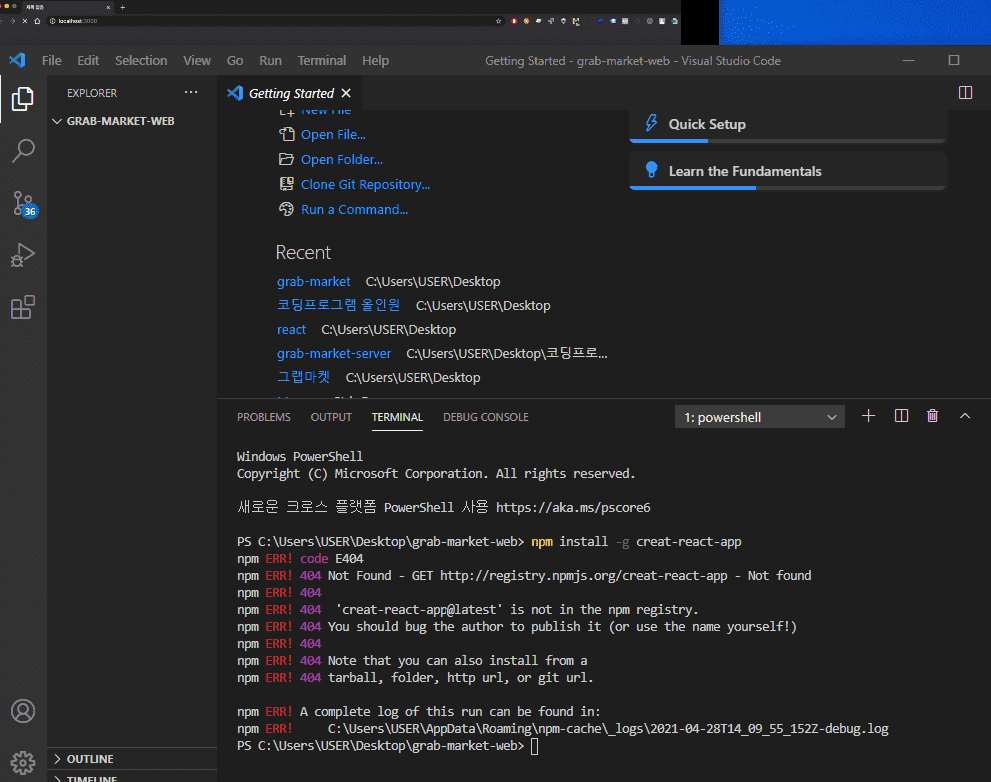Open the Accounts menu icon
This screenshot has width=991, height=782.
23,711
